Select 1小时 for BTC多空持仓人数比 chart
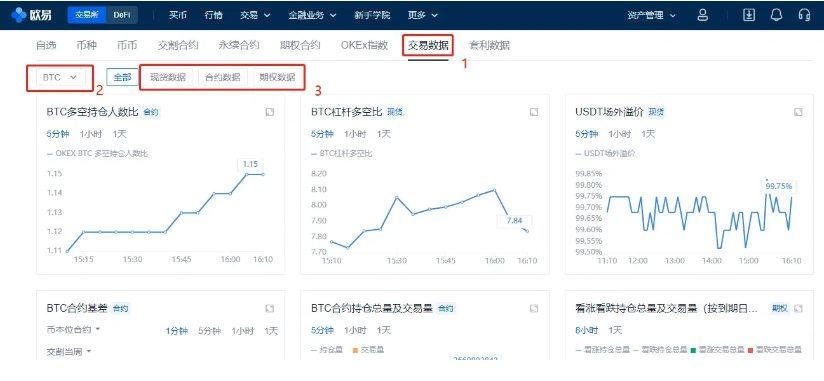 pos(90,134)
